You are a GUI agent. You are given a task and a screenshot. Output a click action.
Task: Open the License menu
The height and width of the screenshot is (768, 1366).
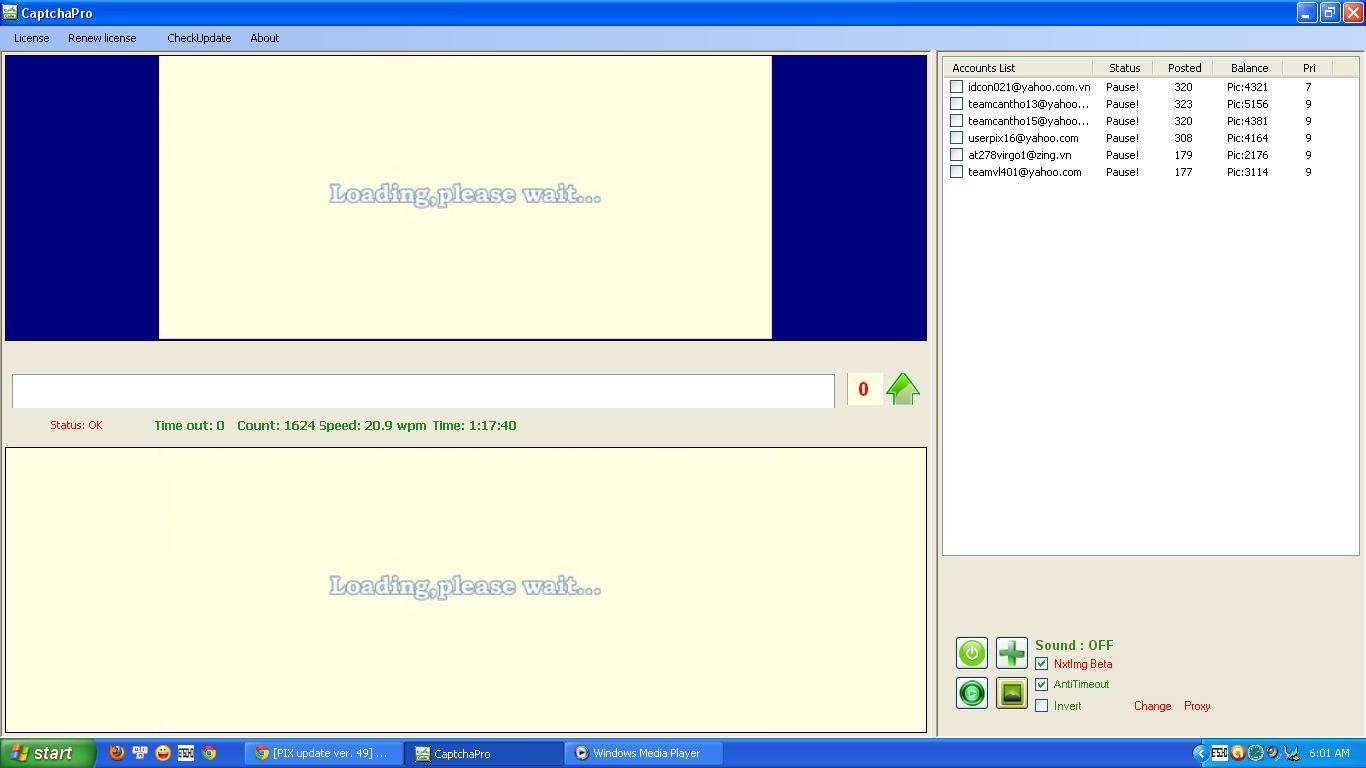pyautogui.click(x=32, y=38)
